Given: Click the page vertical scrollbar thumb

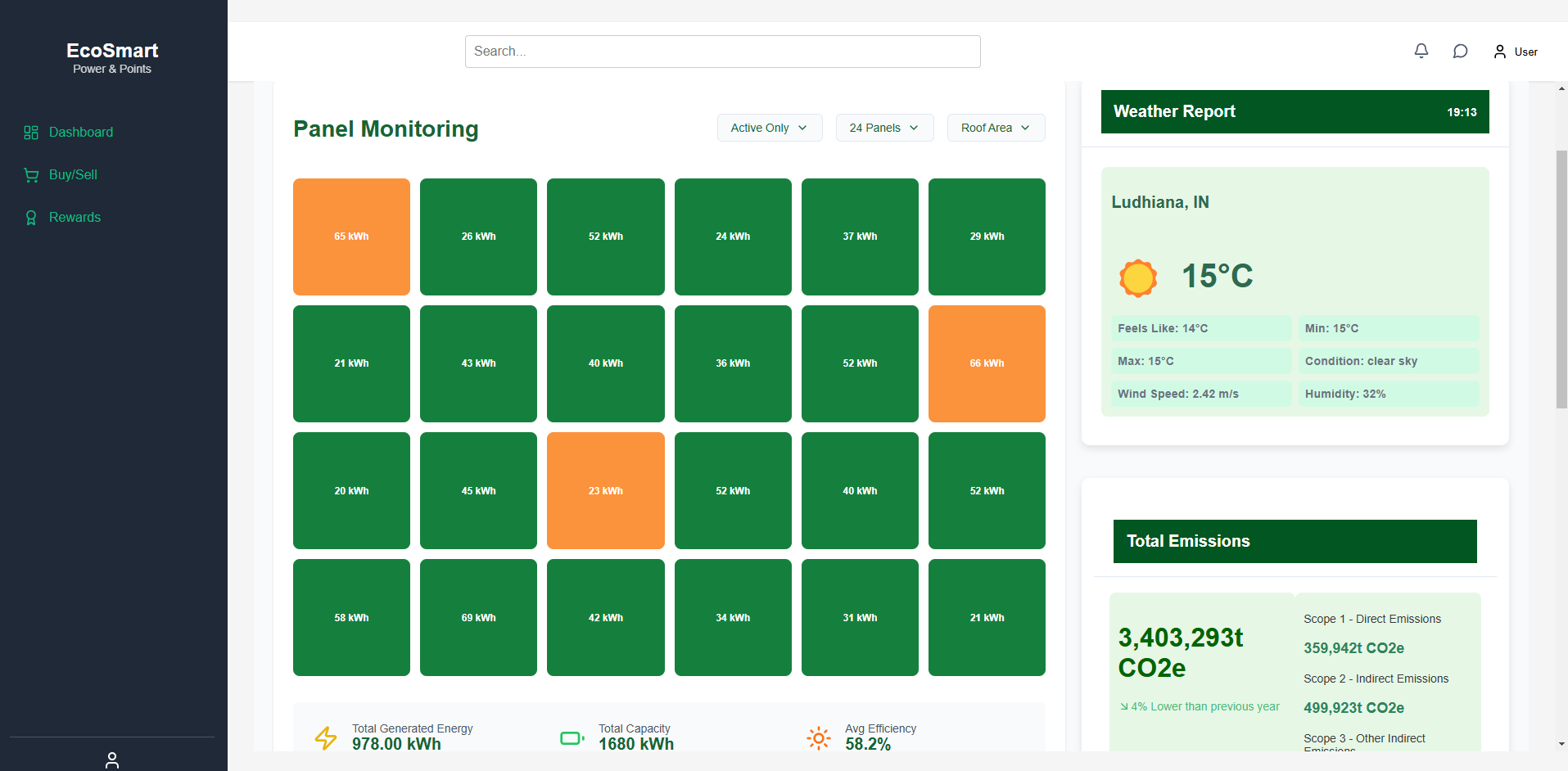Looking at the screenshot, I should point(1561,278).
